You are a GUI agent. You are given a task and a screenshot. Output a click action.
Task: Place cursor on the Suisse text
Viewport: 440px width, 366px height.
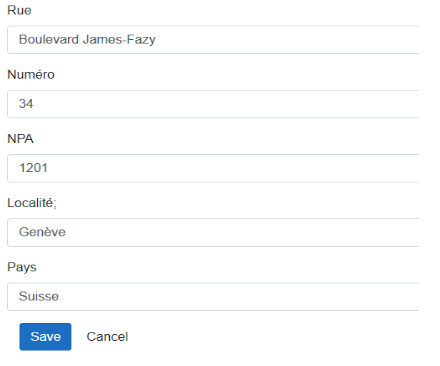(39, 296)
